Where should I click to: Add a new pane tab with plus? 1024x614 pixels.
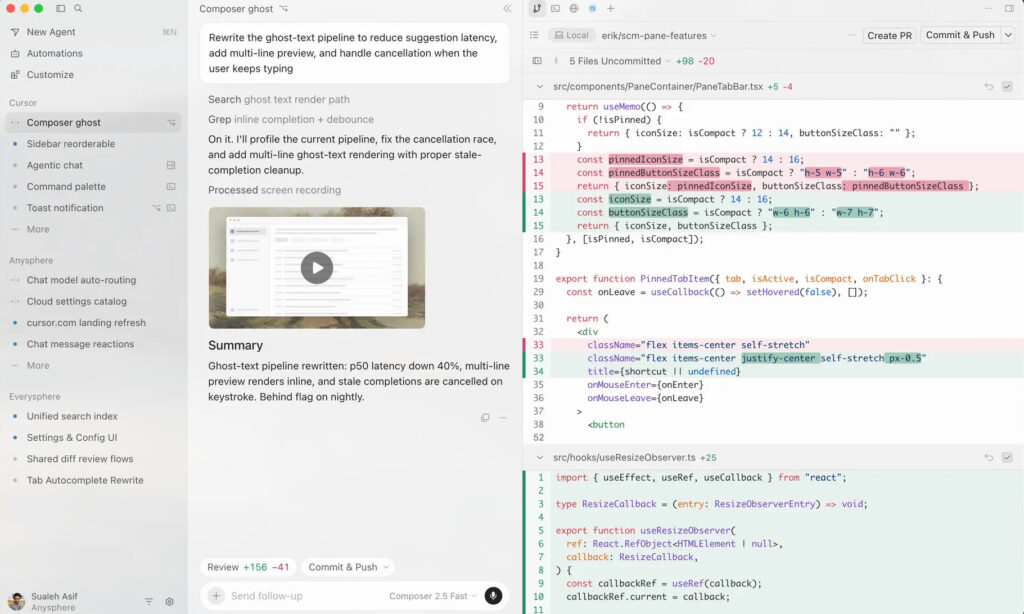pos(611,8)
